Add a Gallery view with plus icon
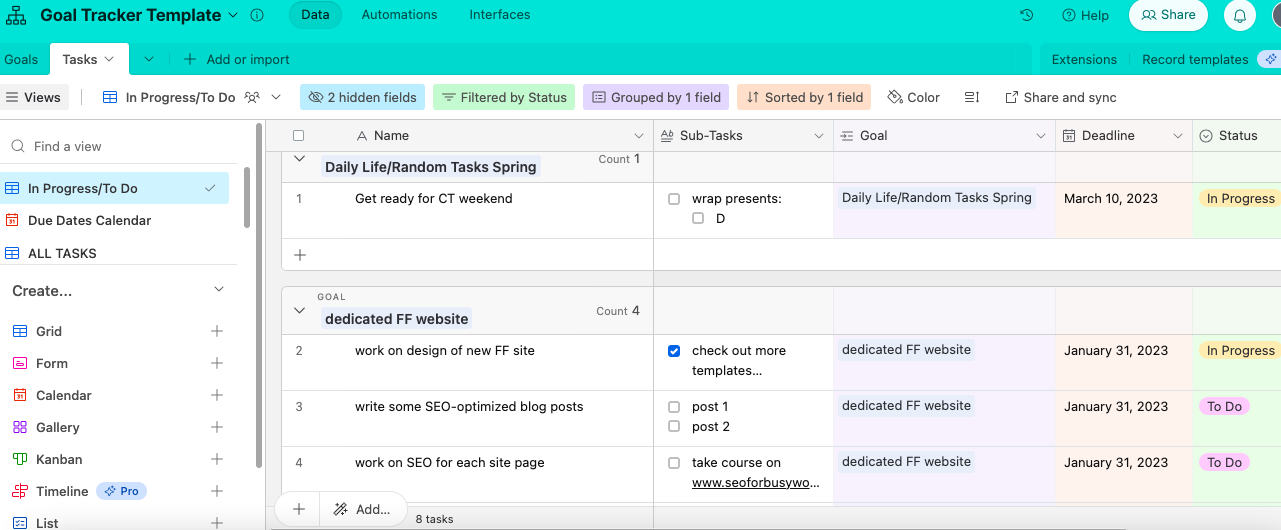The width and height of the screenshot is (1281, 530). pos(217,427)
